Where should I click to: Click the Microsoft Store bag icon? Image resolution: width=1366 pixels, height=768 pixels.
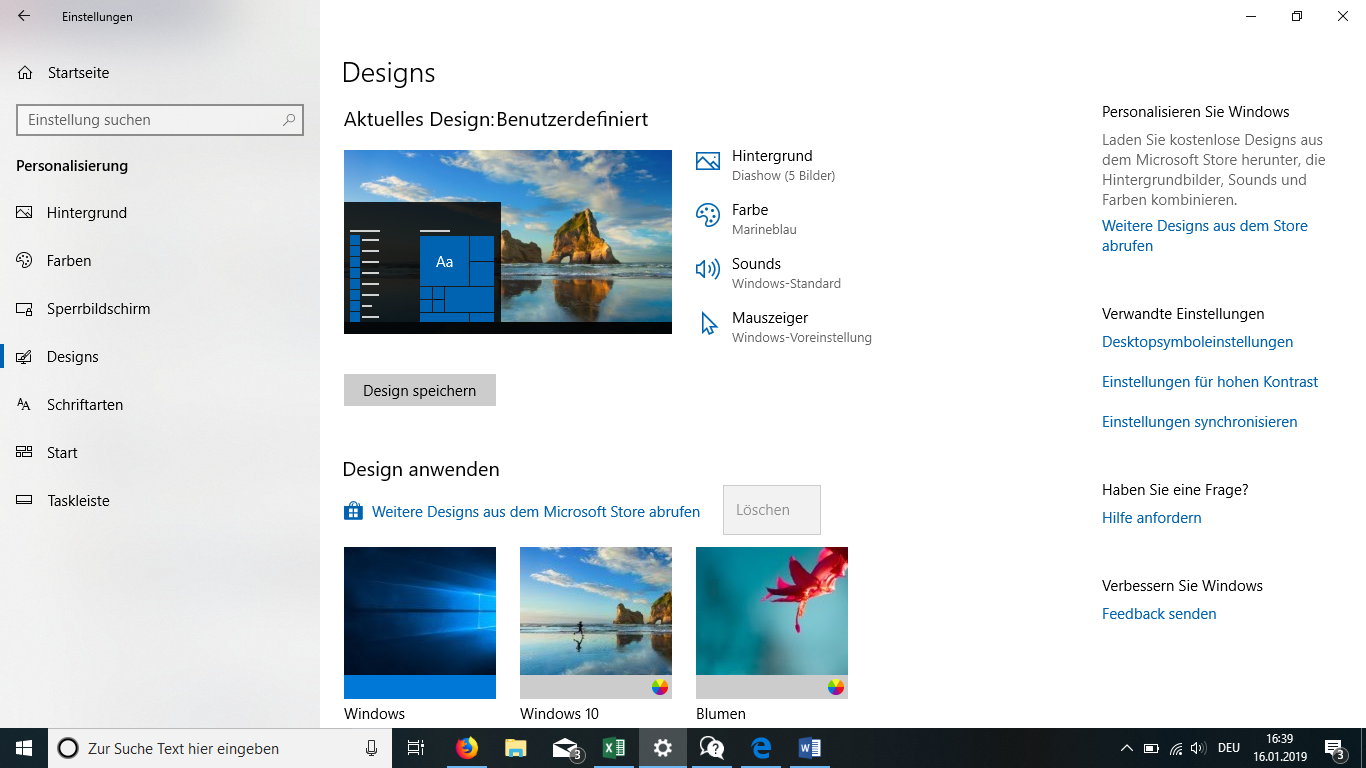[x=353, y=511]
